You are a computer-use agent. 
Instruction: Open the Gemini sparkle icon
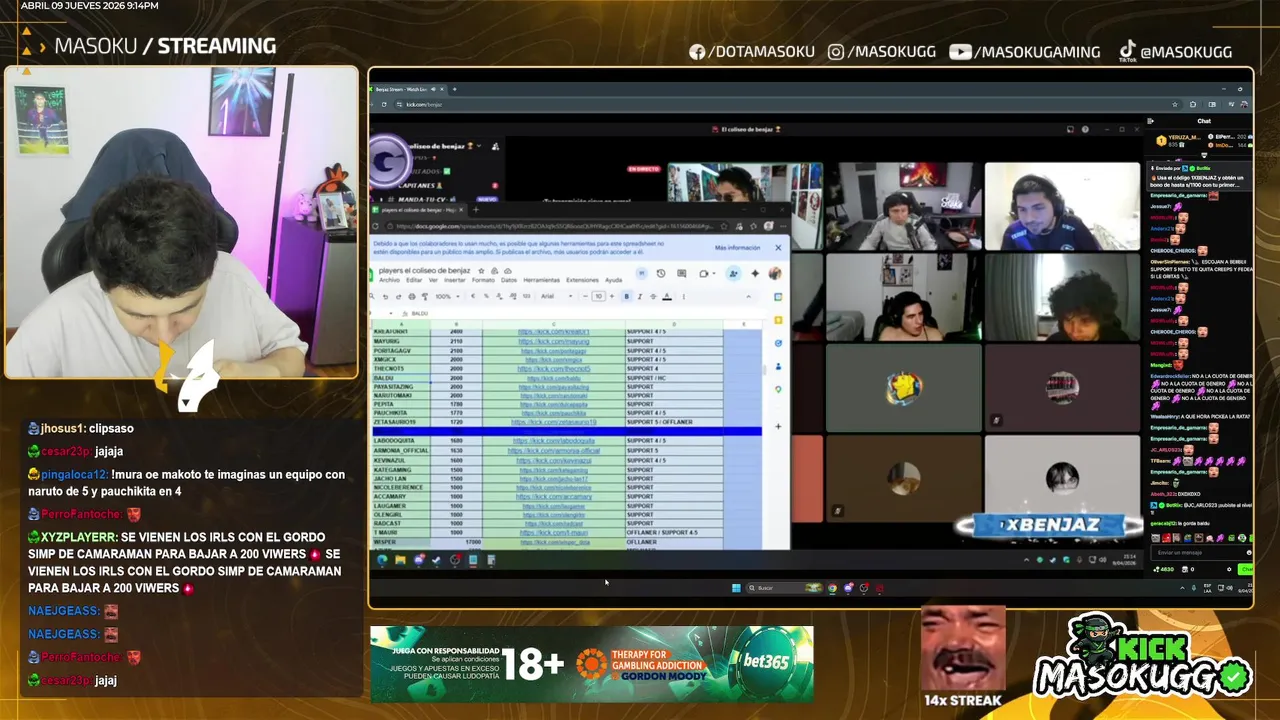click(x=755, y=273)
